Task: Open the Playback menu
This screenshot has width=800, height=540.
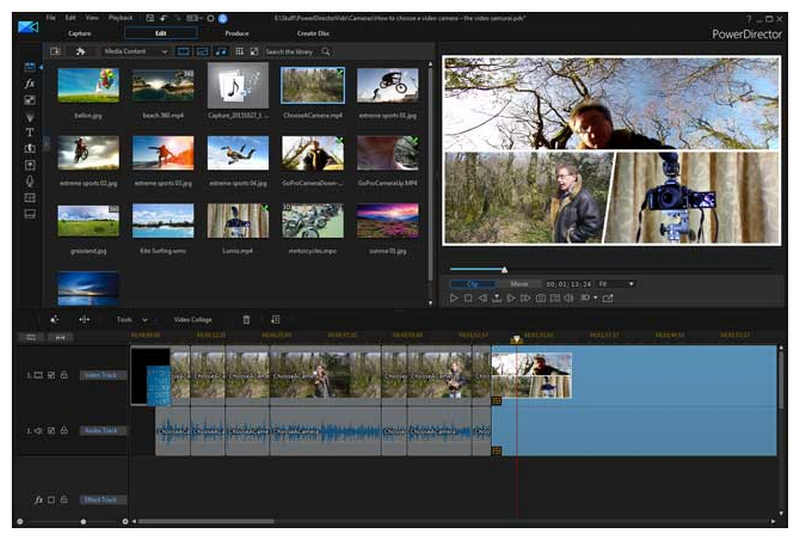Action: (120, 18)
